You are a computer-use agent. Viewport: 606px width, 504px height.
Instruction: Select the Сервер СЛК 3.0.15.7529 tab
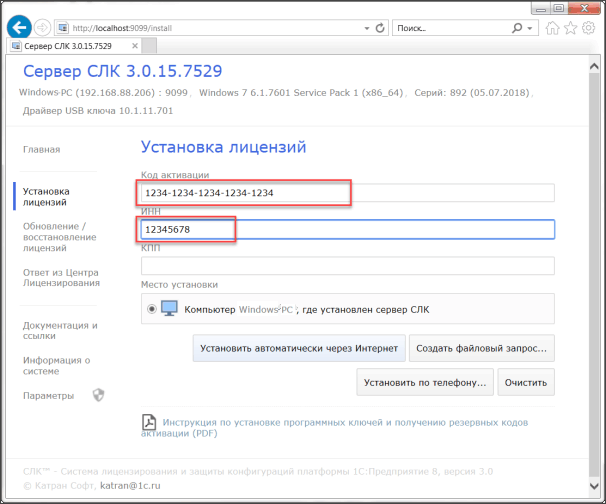[x=74, y=46]
